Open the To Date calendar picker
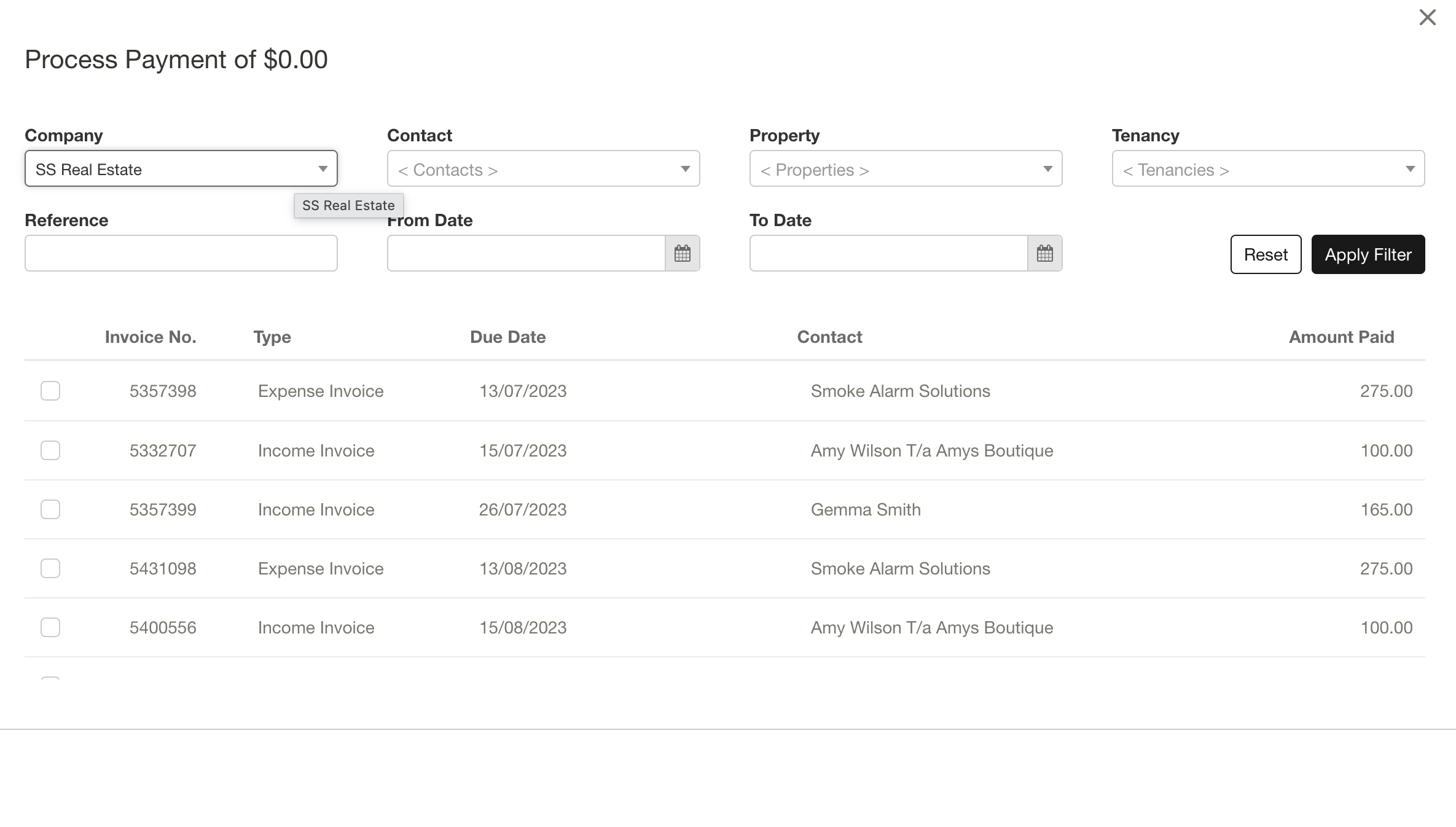1456x827 pixels. 1044,253
